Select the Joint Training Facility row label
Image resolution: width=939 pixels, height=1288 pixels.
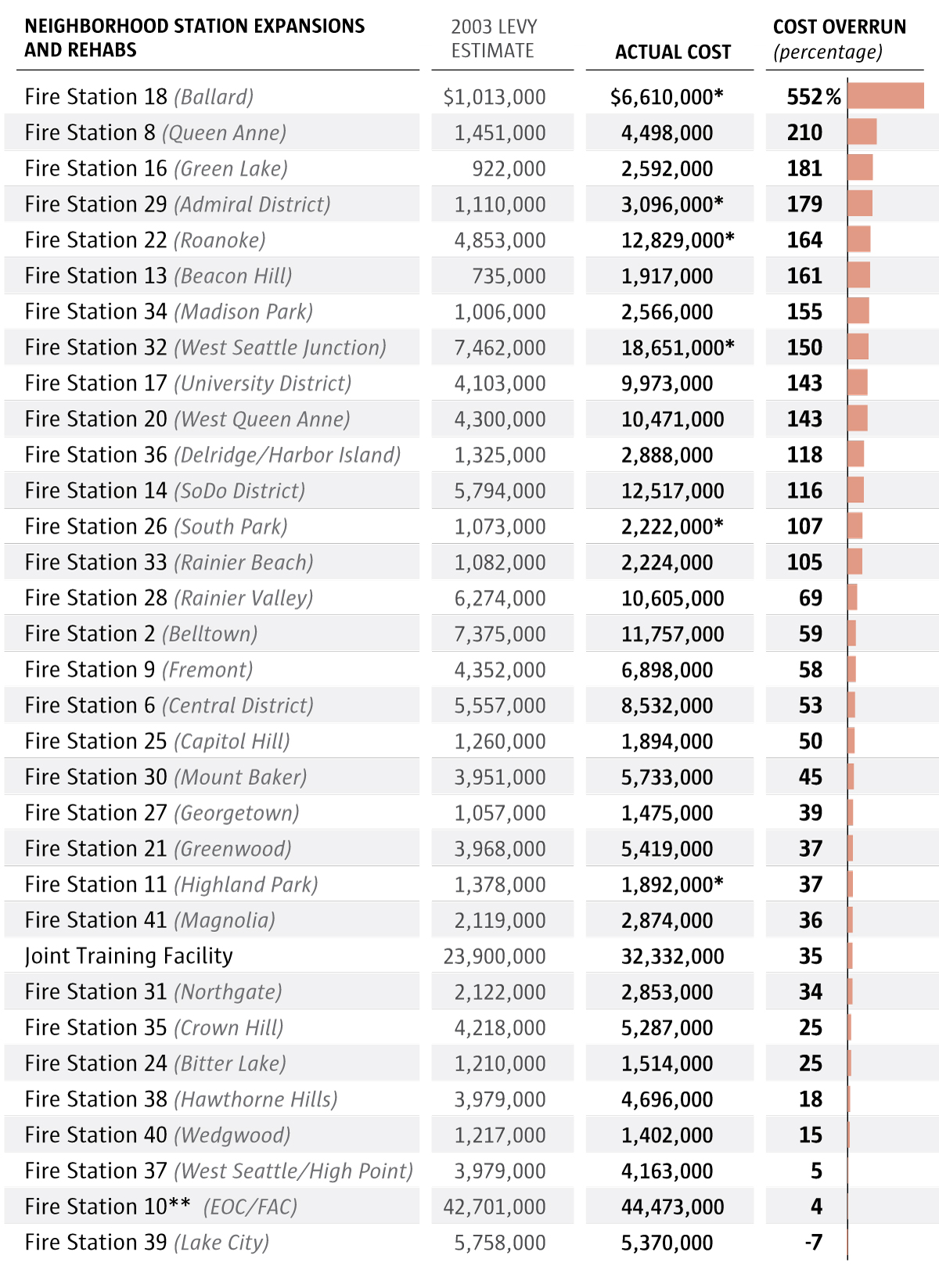[x=129, y=956]
